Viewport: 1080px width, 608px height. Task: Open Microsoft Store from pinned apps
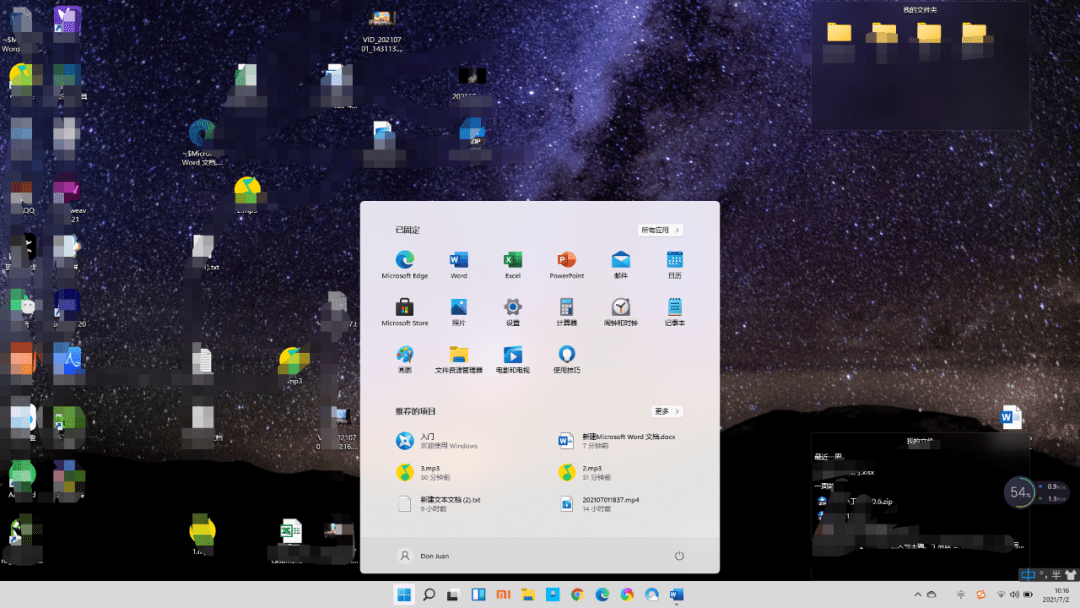pos(404,312)
